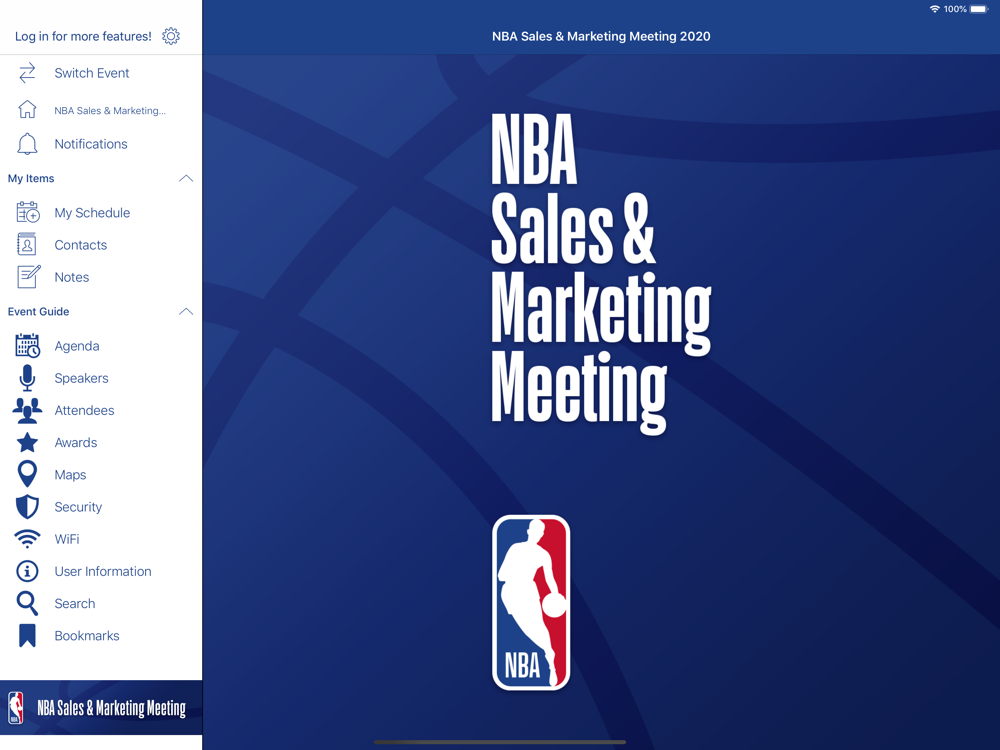Select Switch Event menu item
This screenshot has width=1000, height=750.
tap(92, 73)
